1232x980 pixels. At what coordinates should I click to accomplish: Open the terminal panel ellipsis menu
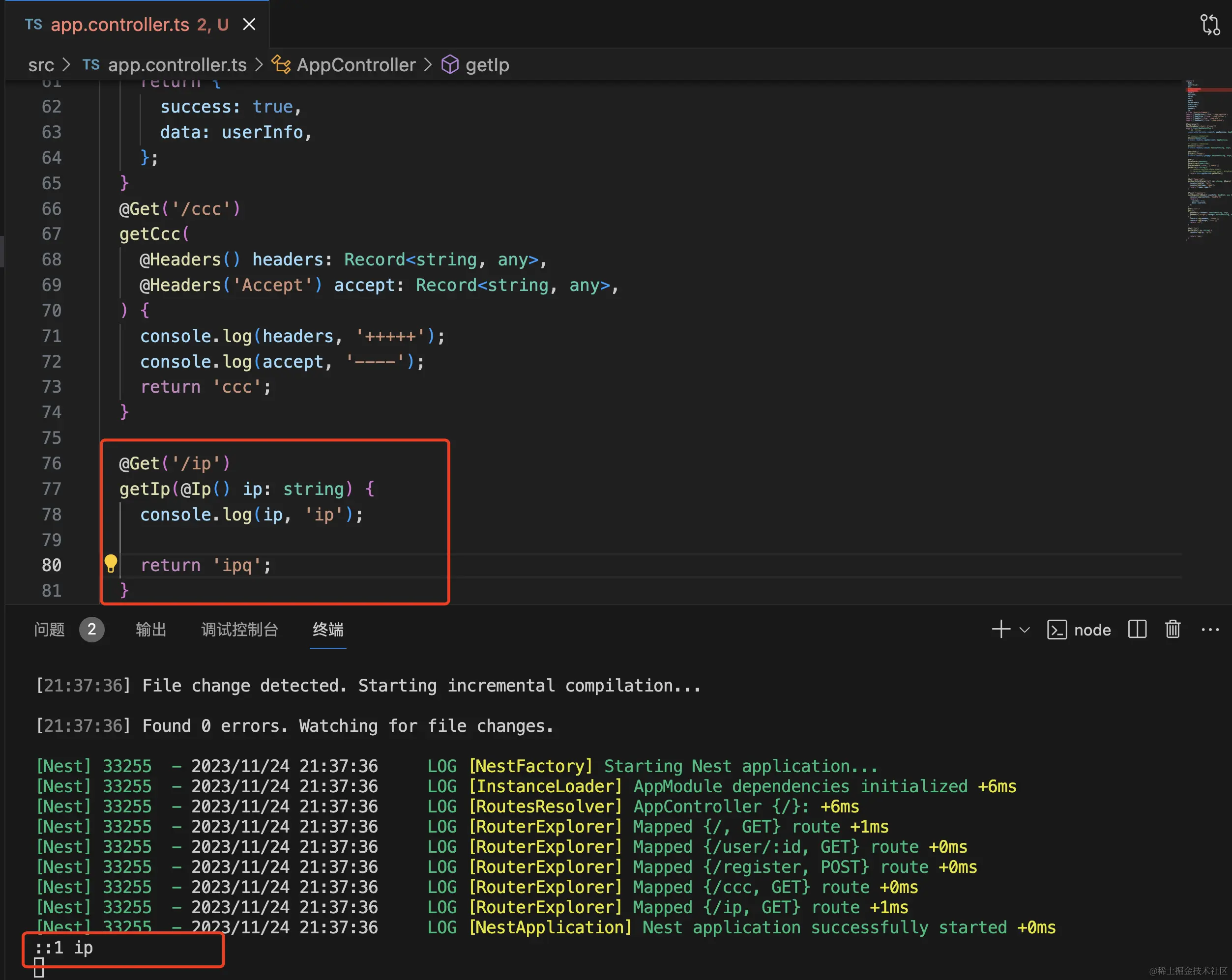tap(1210, 630)
